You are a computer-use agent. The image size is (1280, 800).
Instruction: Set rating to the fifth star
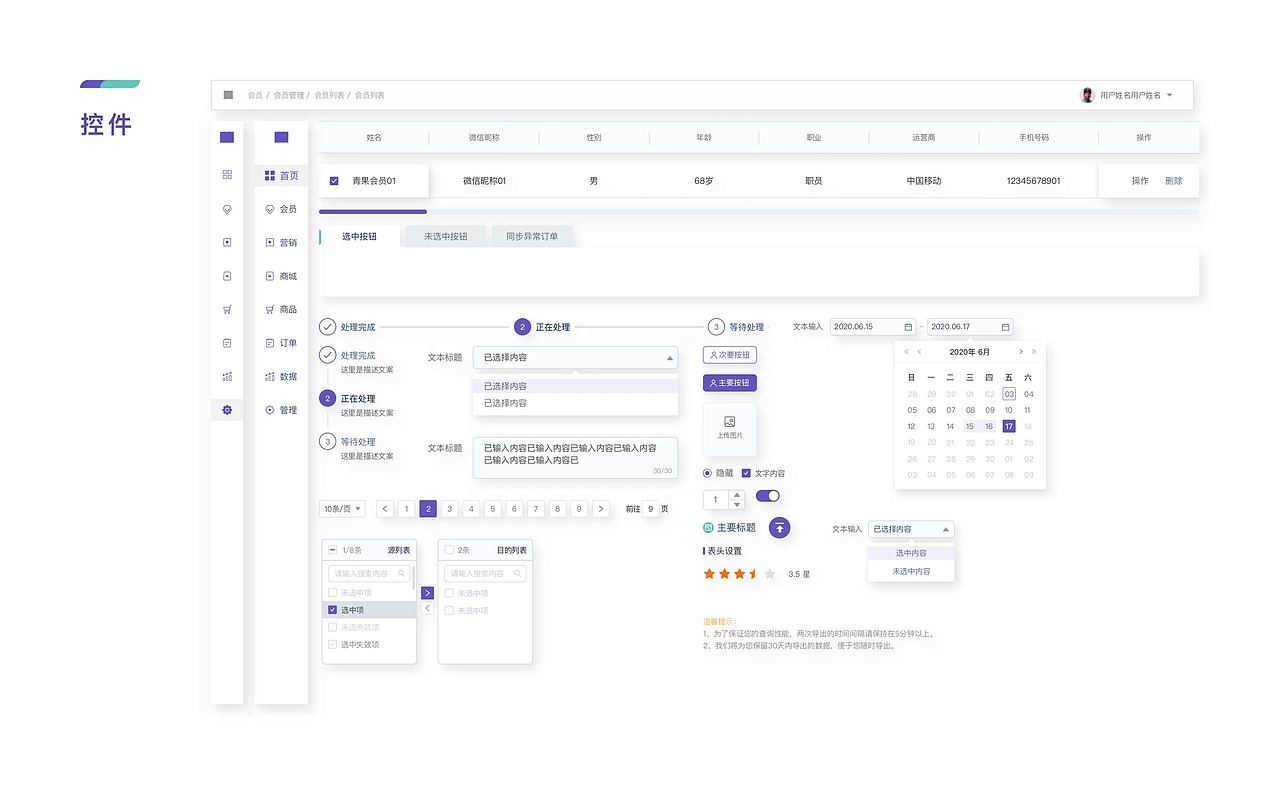[x=770, y=574]
